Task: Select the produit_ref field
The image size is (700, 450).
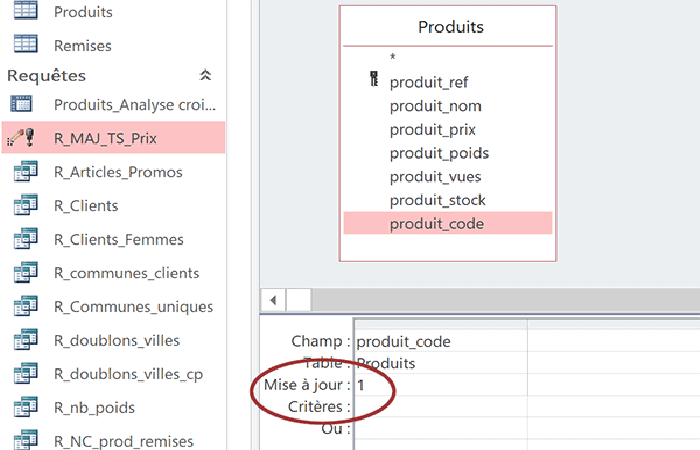Action: pyautogui.click(x=448, y=82)
